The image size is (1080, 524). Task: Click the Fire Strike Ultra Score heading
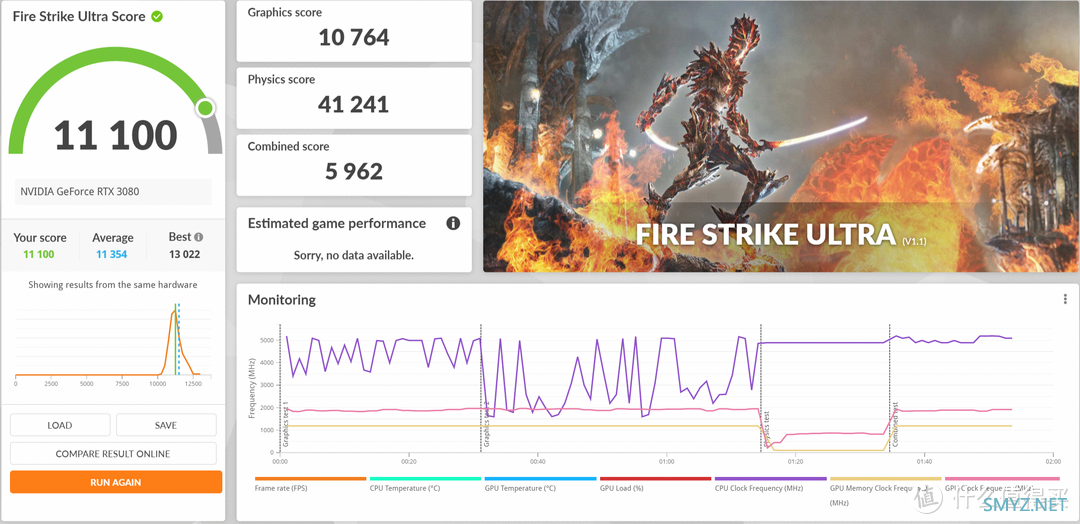pos(79,16)
